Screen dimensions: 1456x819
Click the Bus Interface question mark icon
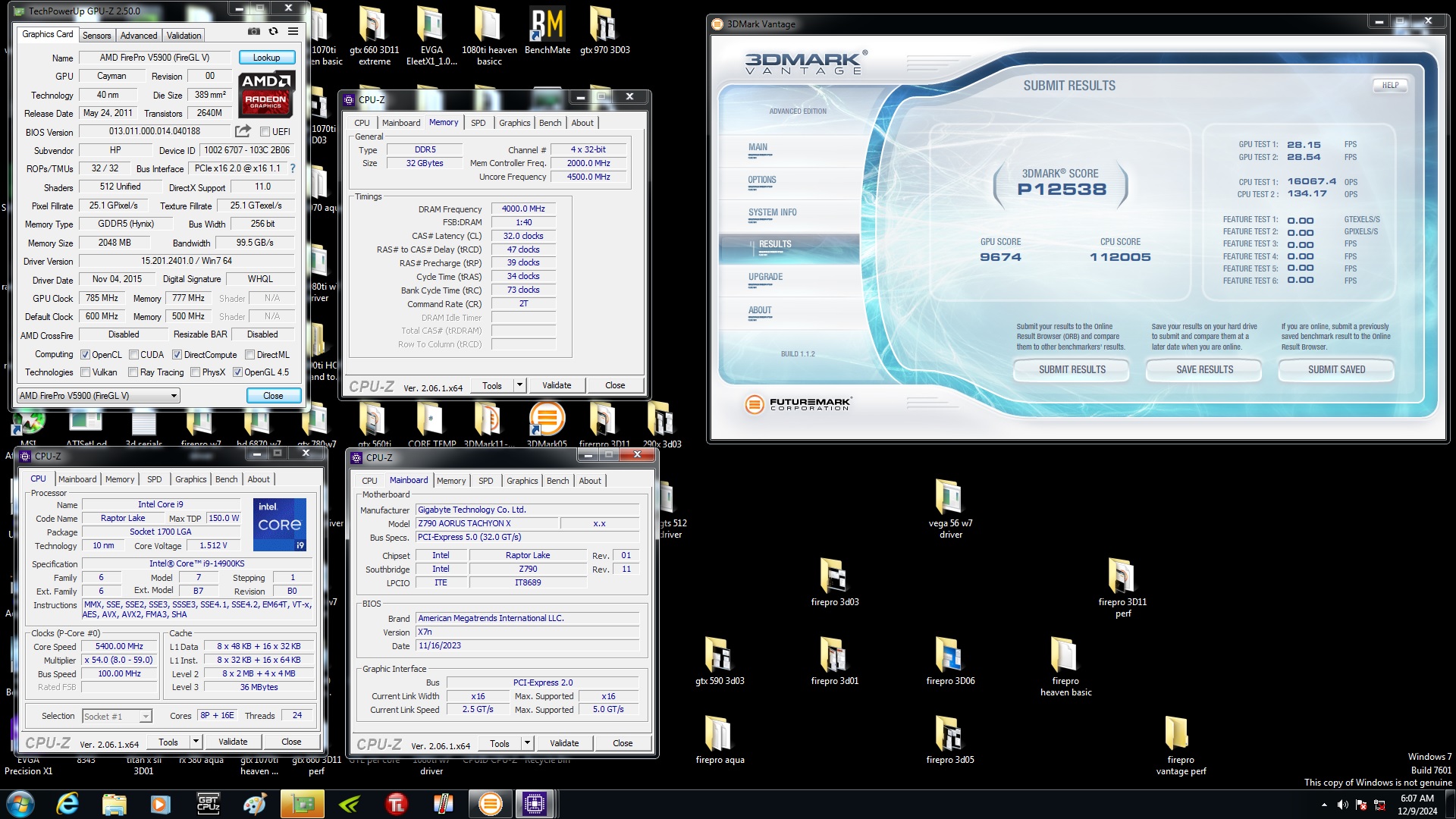[x=293, y=168]
